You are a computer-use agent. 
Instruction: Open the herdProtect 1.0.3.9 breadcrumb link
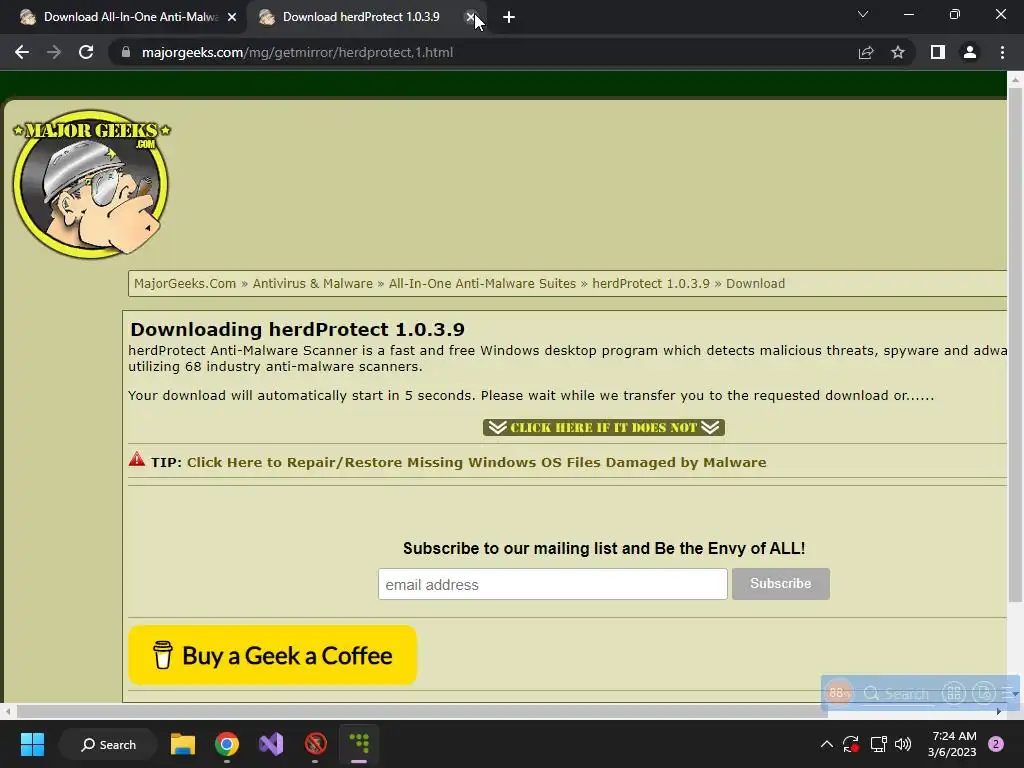coord(650,283)
